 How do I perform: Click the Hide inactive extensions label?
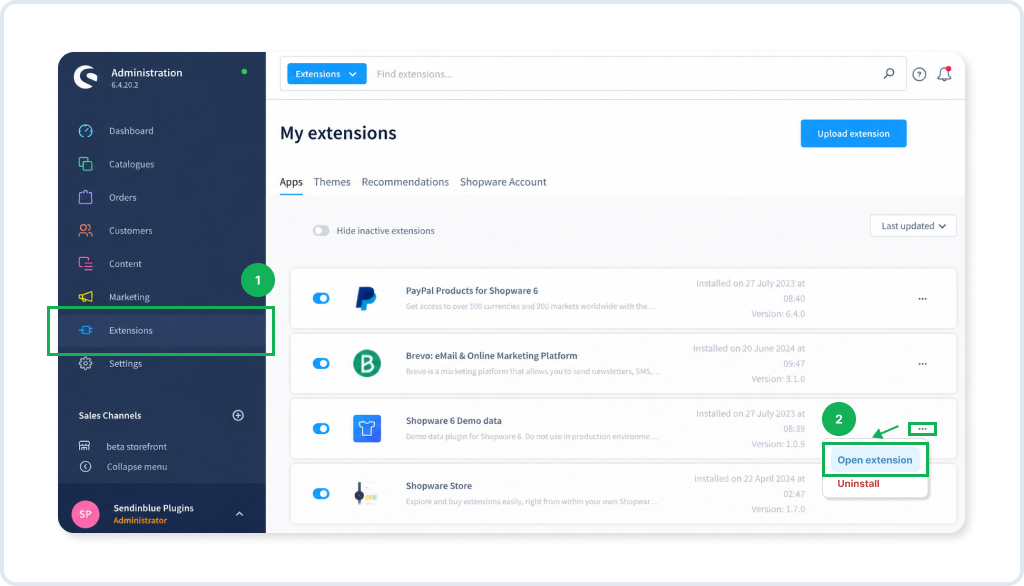(385, 231)
